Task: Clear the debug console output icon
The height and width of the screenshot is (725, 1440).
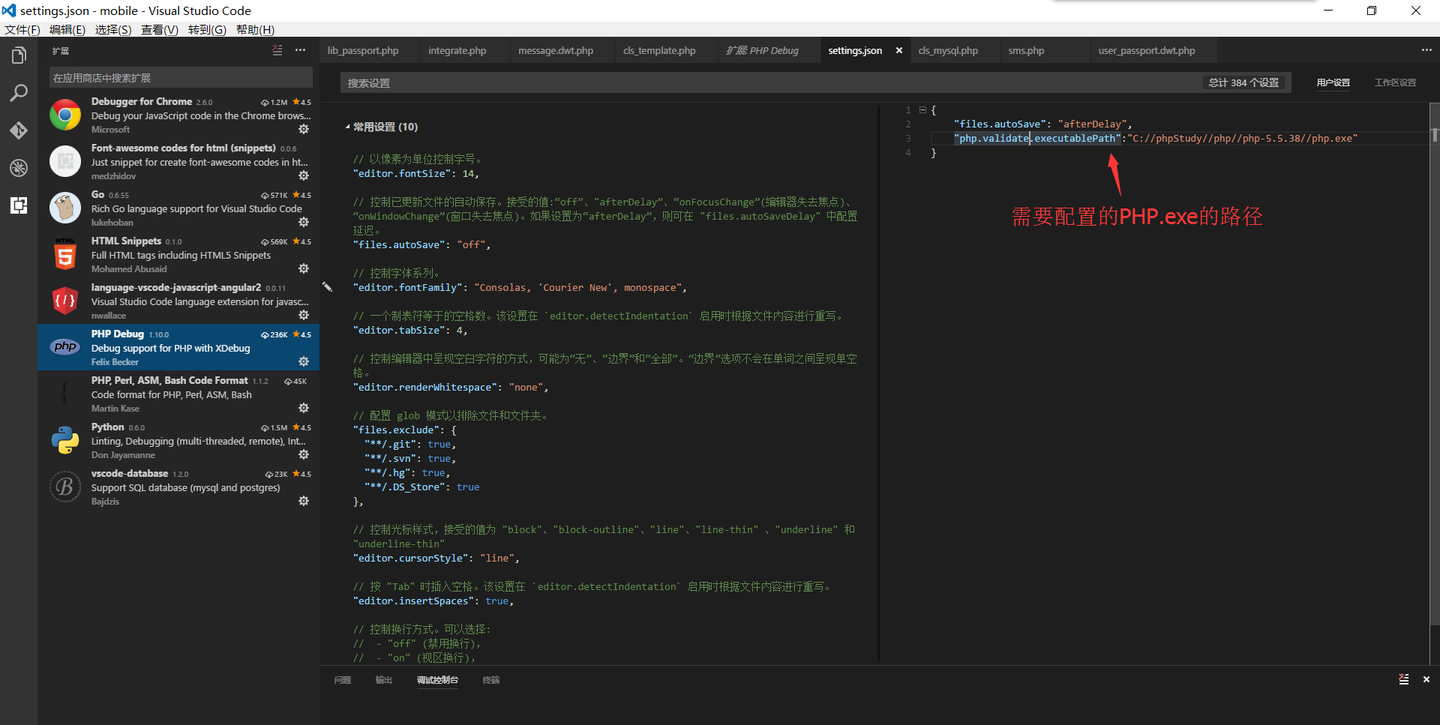Action: (x=1404, y=679)
